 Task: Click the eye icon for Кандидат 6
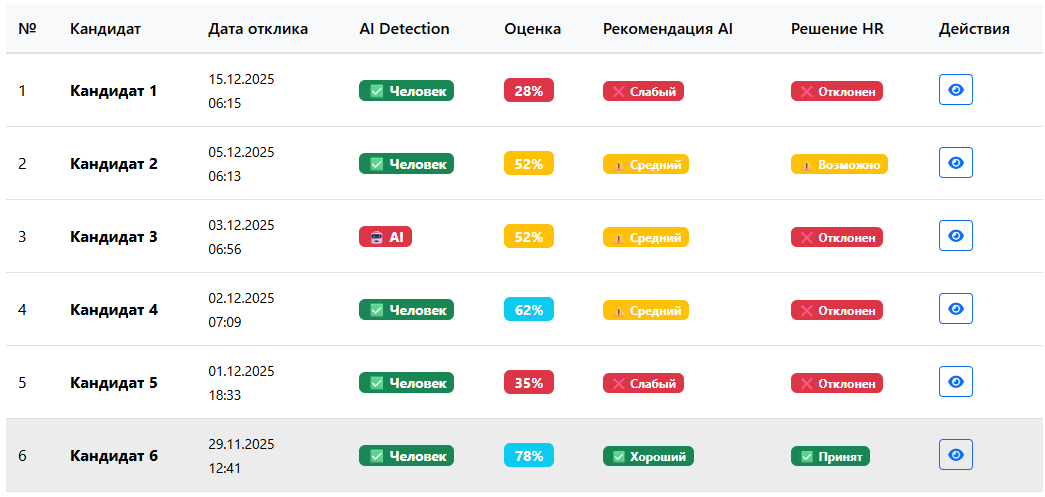tap(955, 455)
